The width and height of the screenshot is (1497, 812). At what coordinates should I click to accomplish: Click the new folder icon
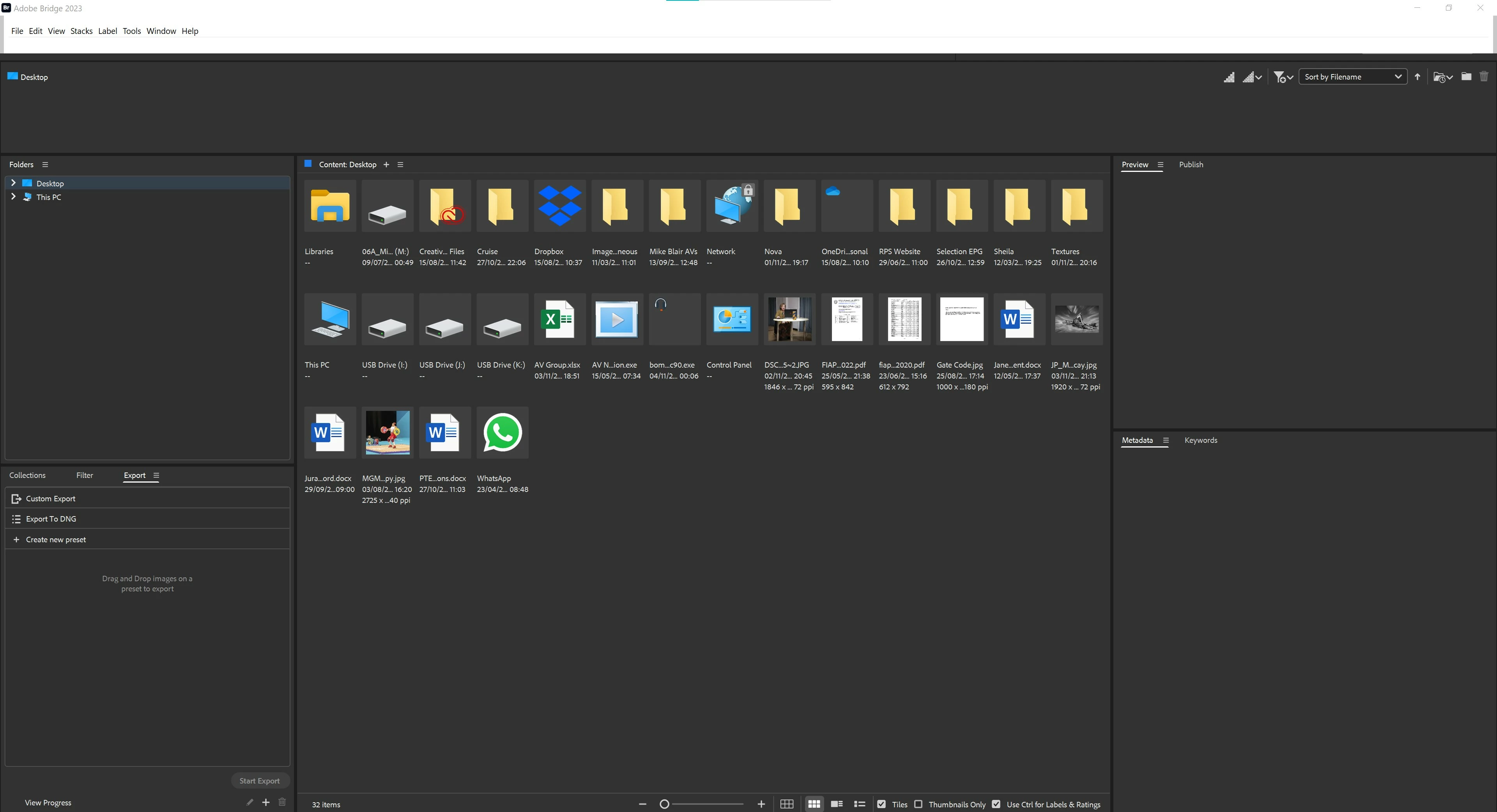(1466, 77)
